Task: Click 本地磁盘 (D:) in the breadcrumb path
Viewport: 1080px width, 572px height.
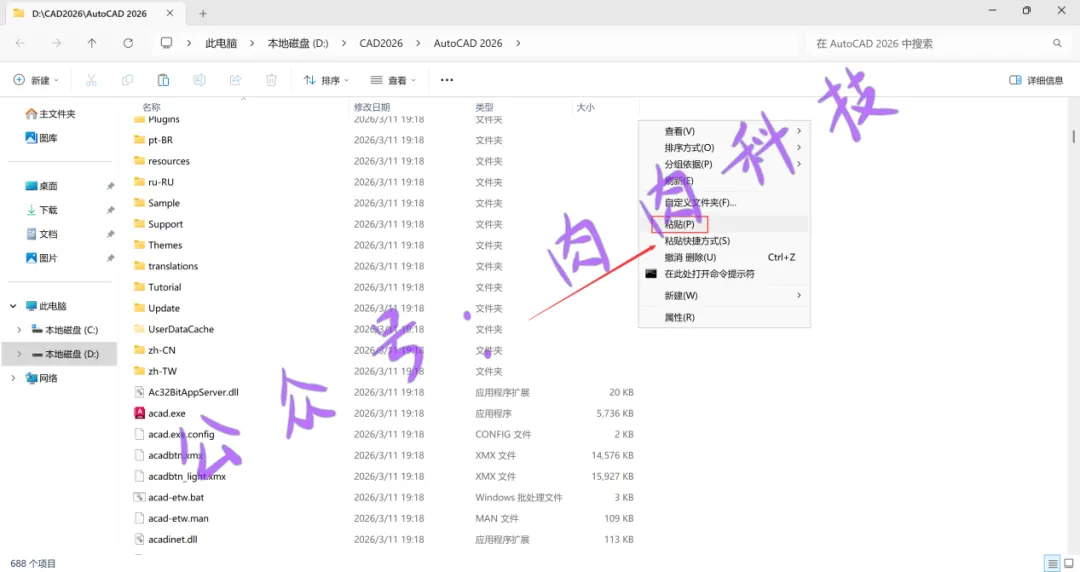Action: tap(298, 43)
